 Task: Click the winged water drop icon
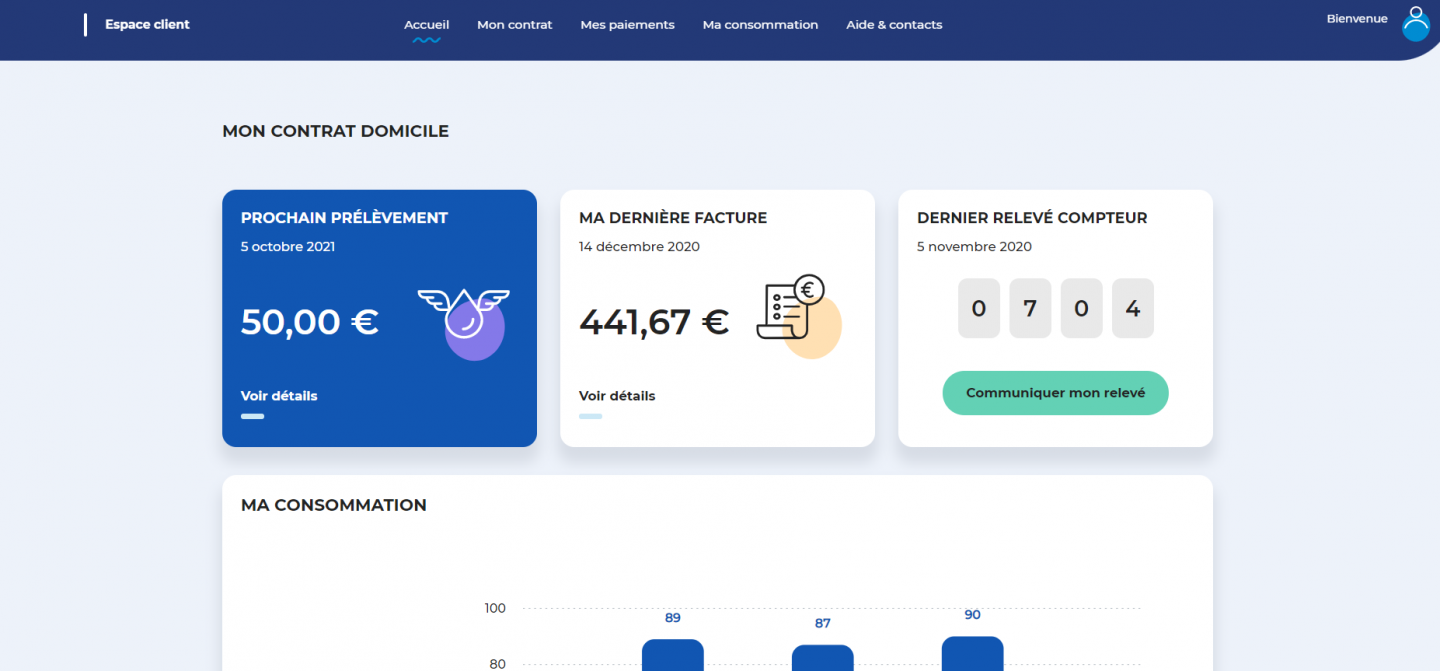(466, 320)
